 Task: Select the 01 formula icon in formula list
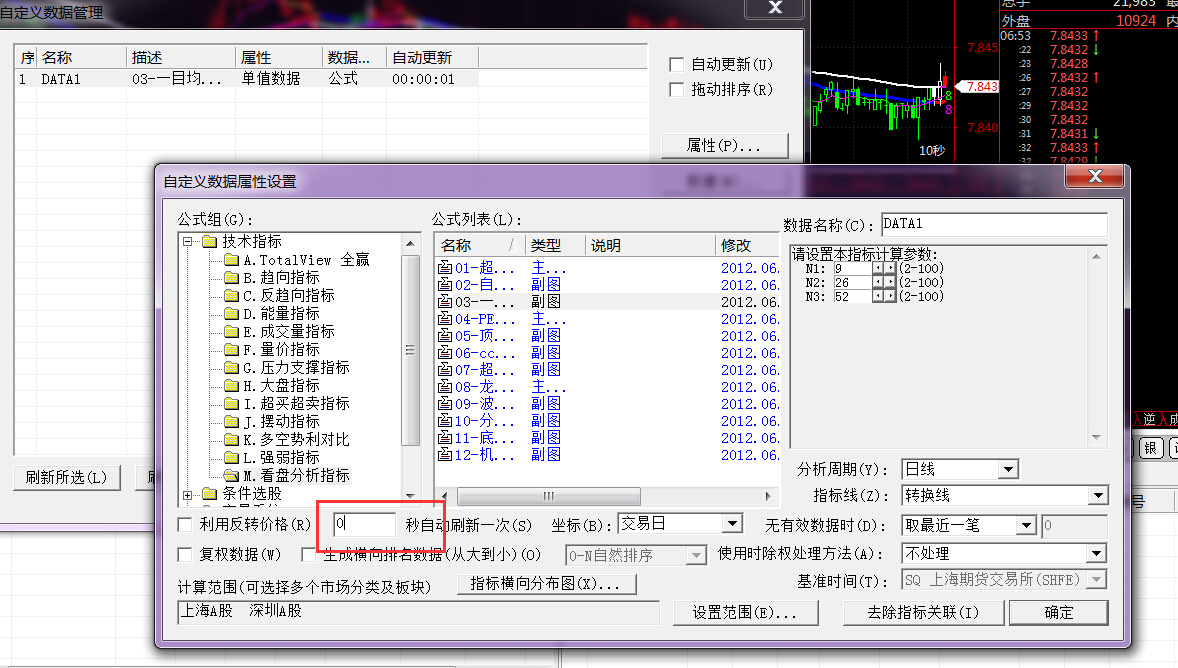(x=446, y=268)
